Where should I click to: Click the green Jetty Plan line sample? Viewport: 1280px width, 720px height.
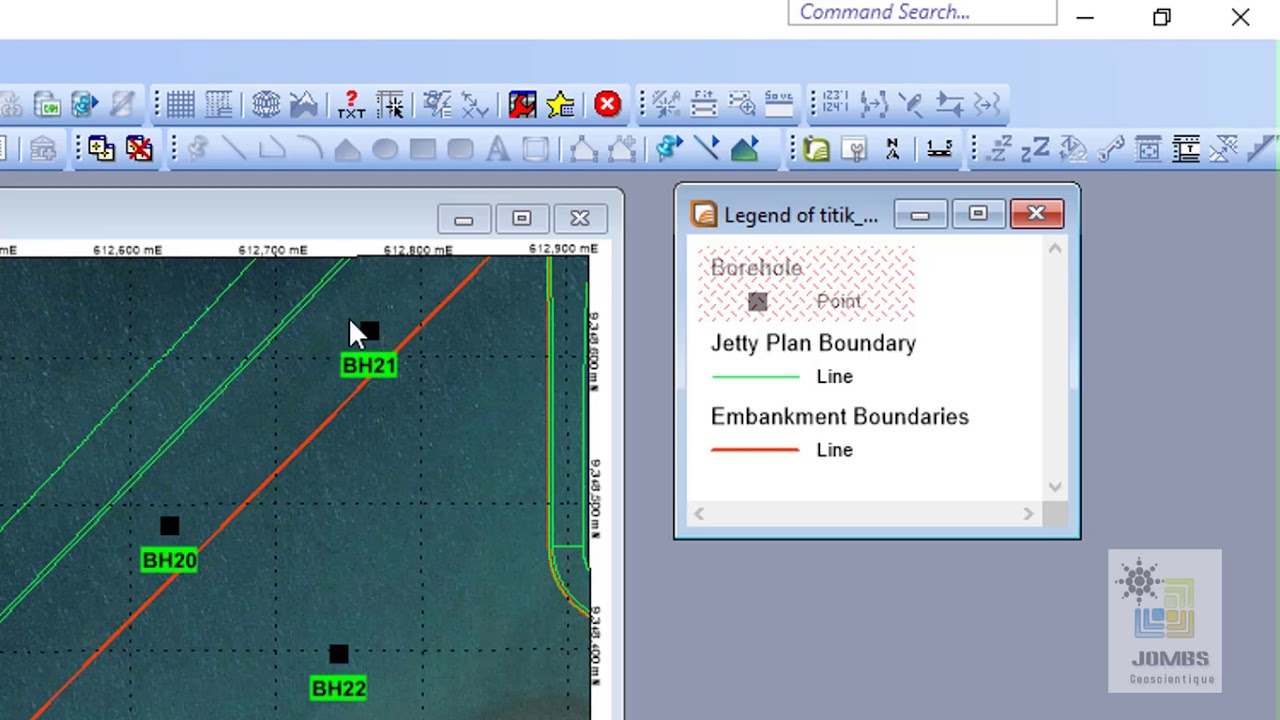click(x=755, y=377)
